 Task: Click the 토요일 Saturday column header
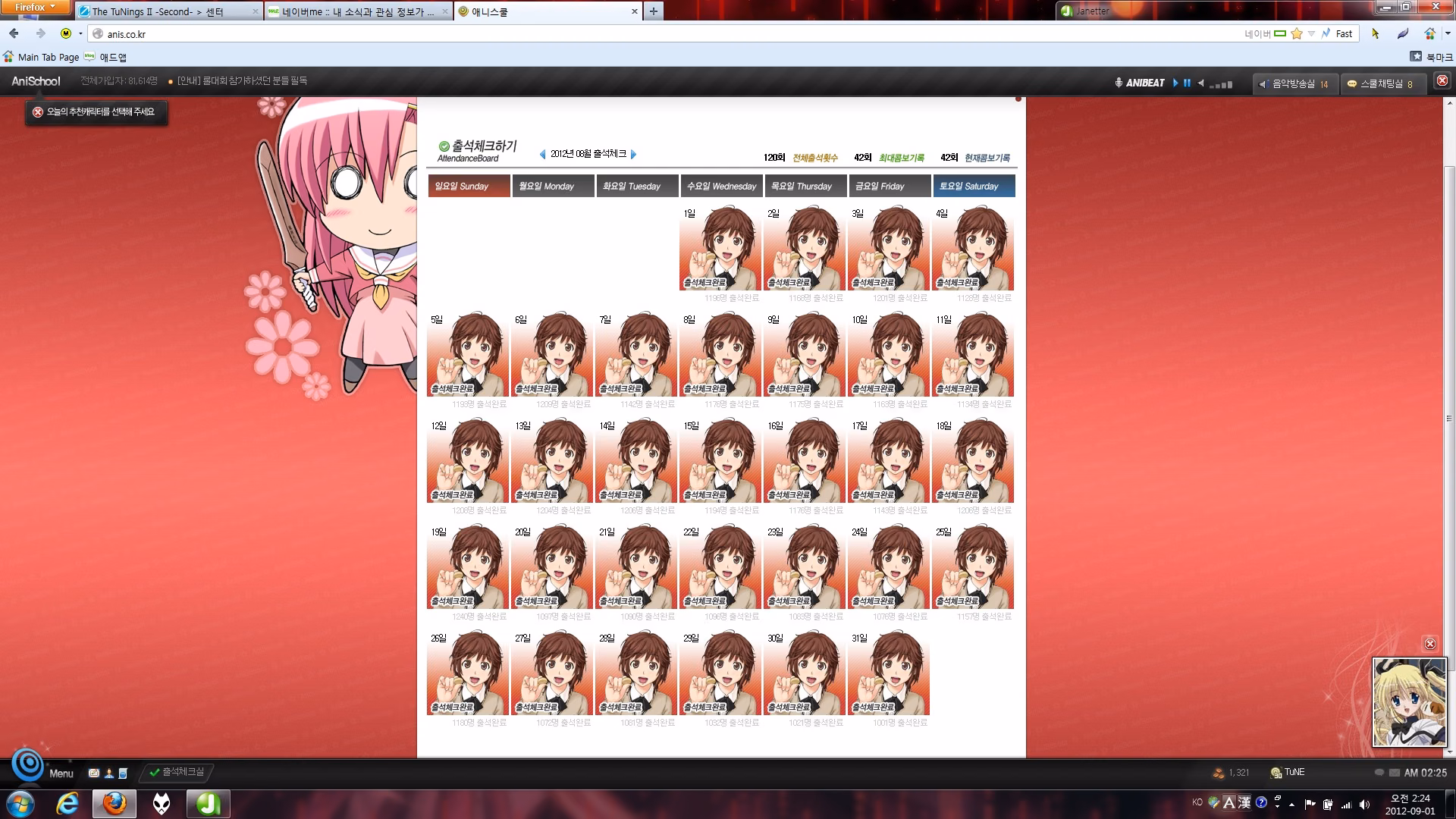[x=974, y=186]
